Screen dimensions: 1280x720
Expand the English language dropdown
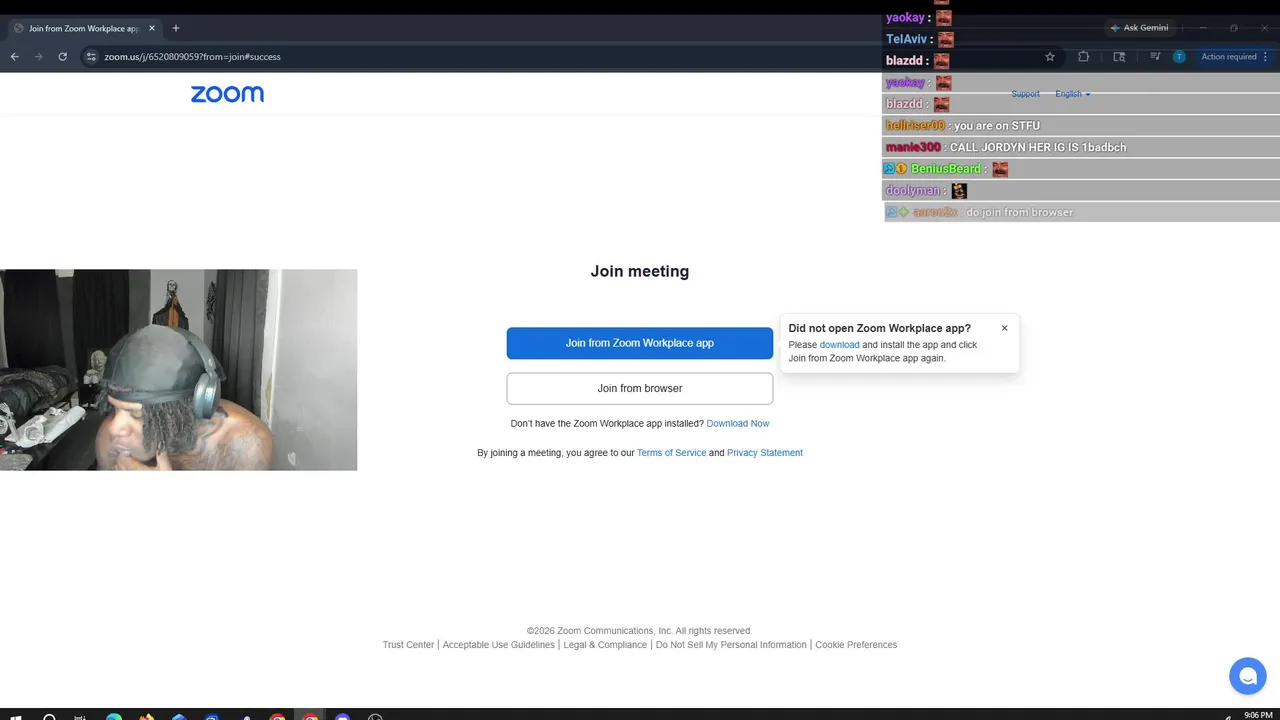coord(1072,94)
